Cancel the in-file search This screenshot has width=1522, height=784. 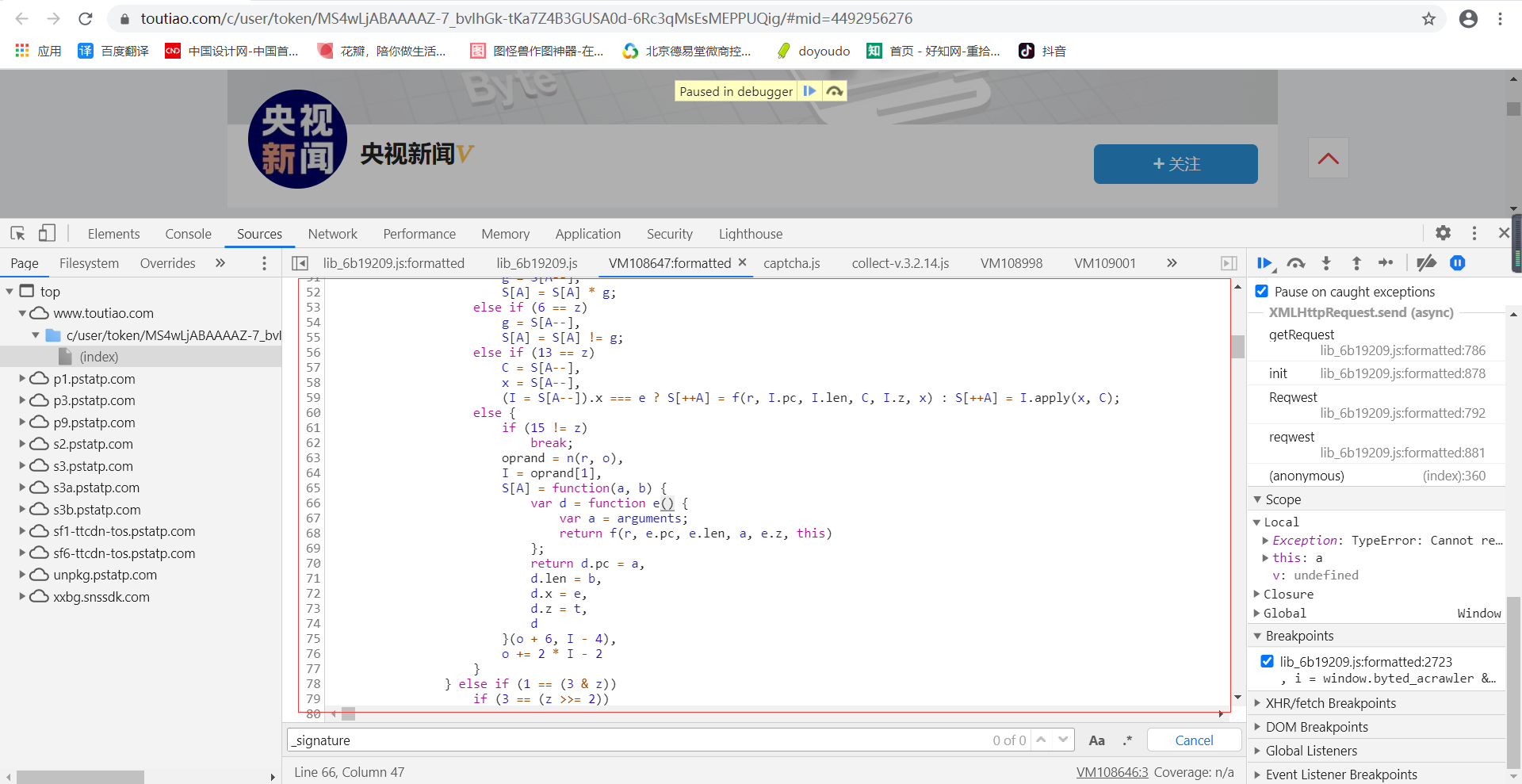pyautogui.click(x=1194, y=740)
